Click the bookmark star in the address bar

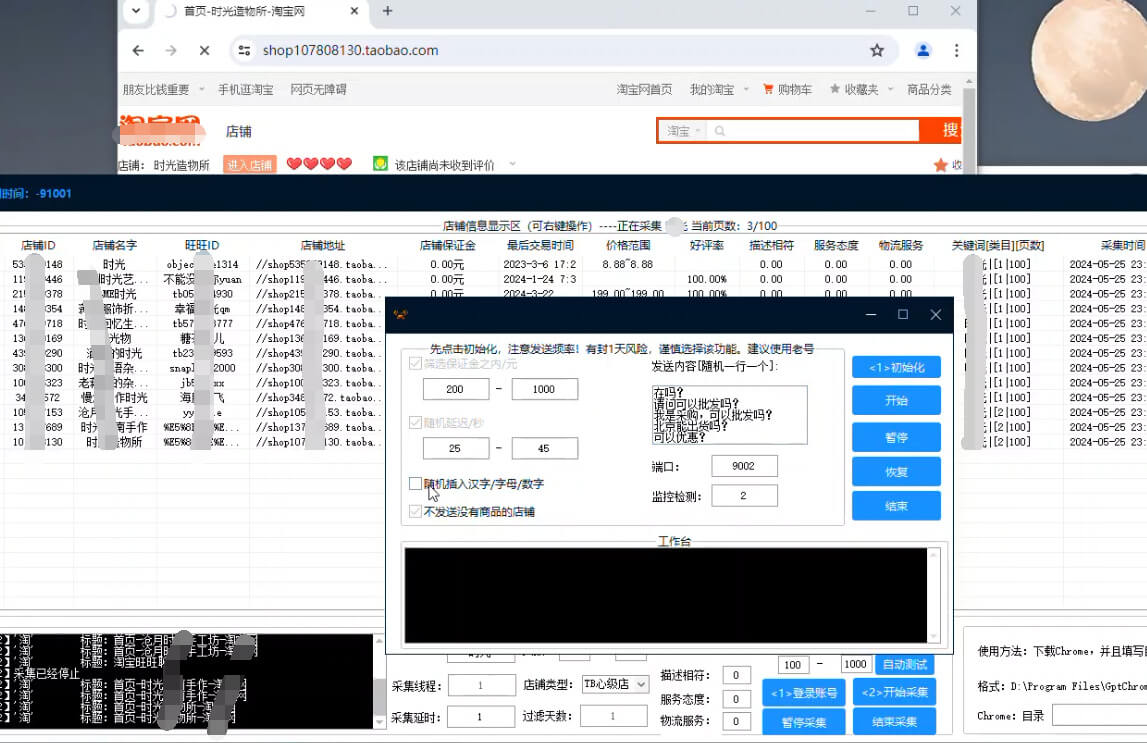coord(877,49)
